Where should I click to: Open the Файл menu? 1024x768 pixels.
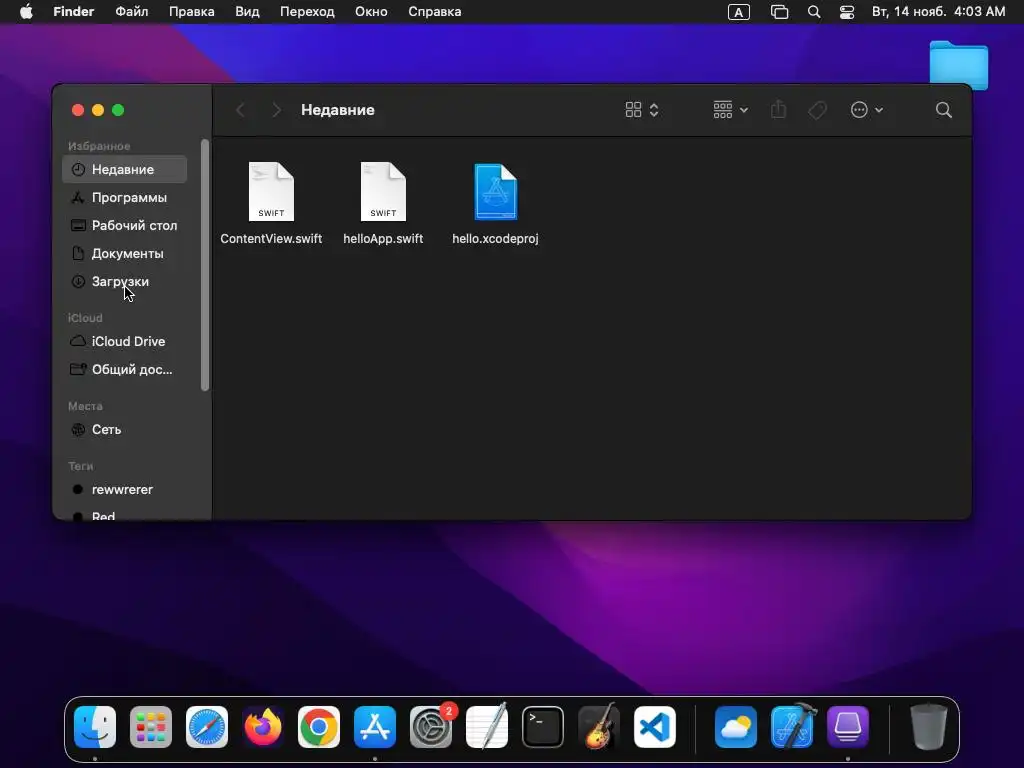[x=131, y=12]
